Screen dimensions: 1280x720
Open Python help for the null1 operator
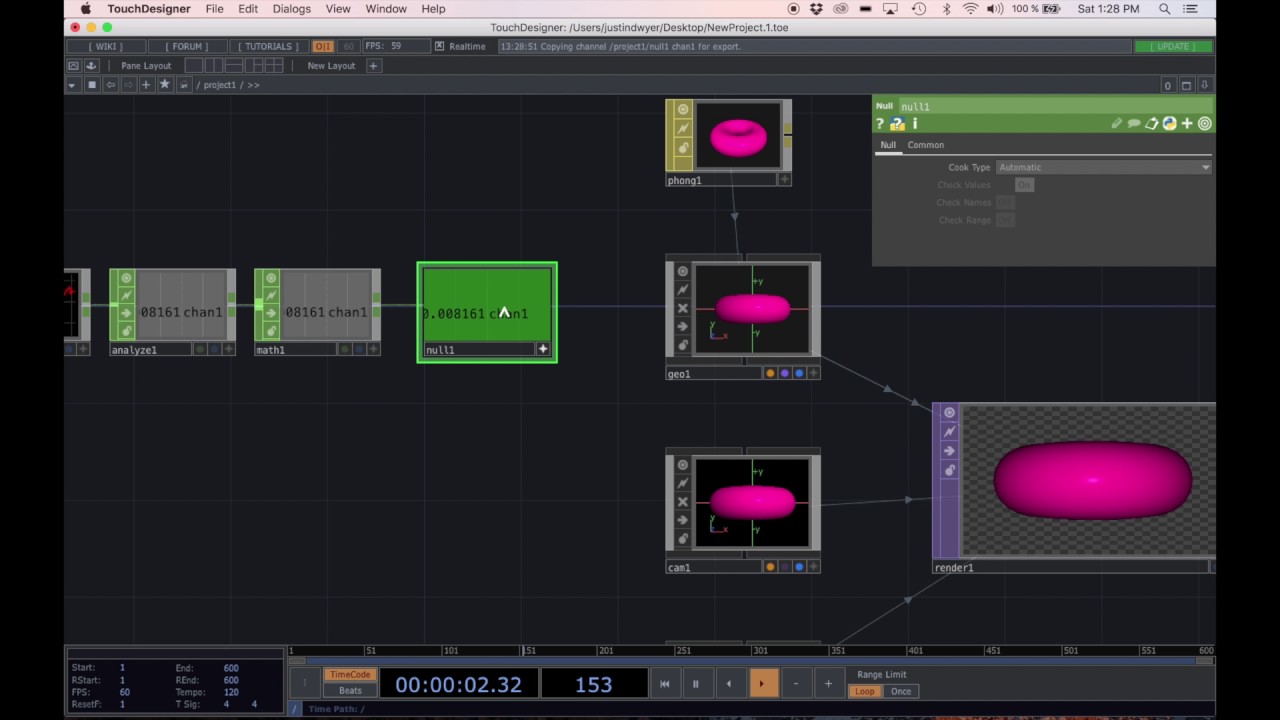897,124
